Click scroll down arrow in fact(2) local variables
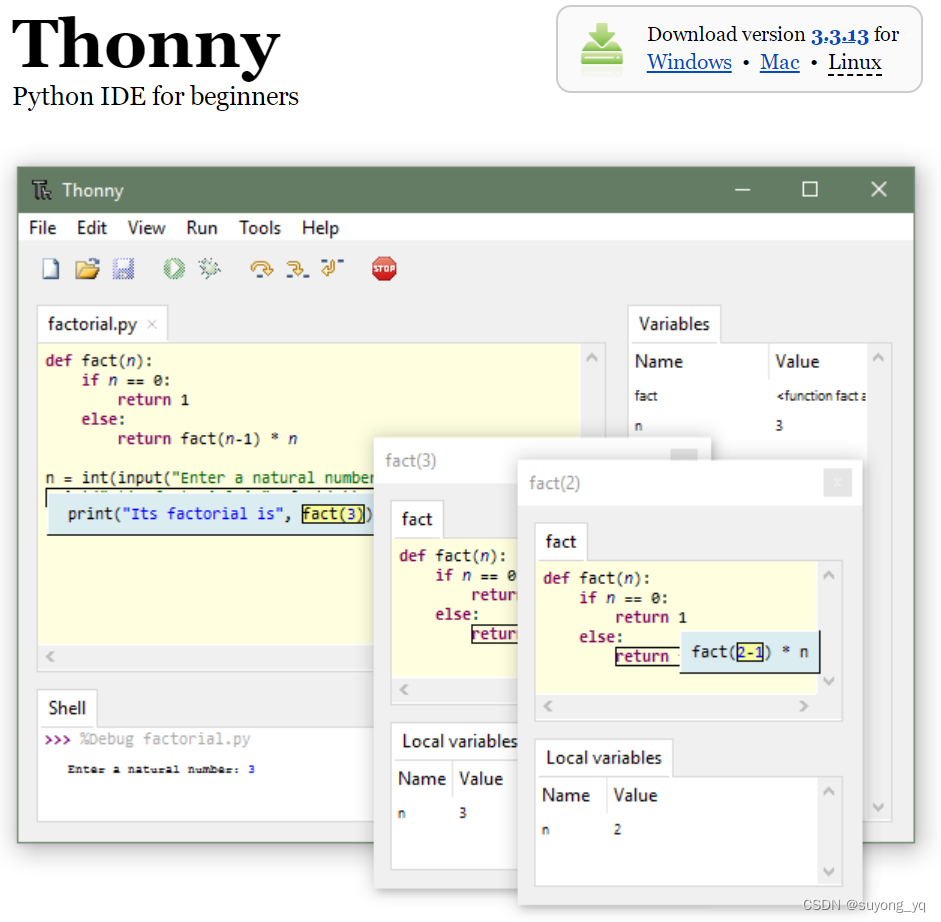 click(x=829, y=872)
